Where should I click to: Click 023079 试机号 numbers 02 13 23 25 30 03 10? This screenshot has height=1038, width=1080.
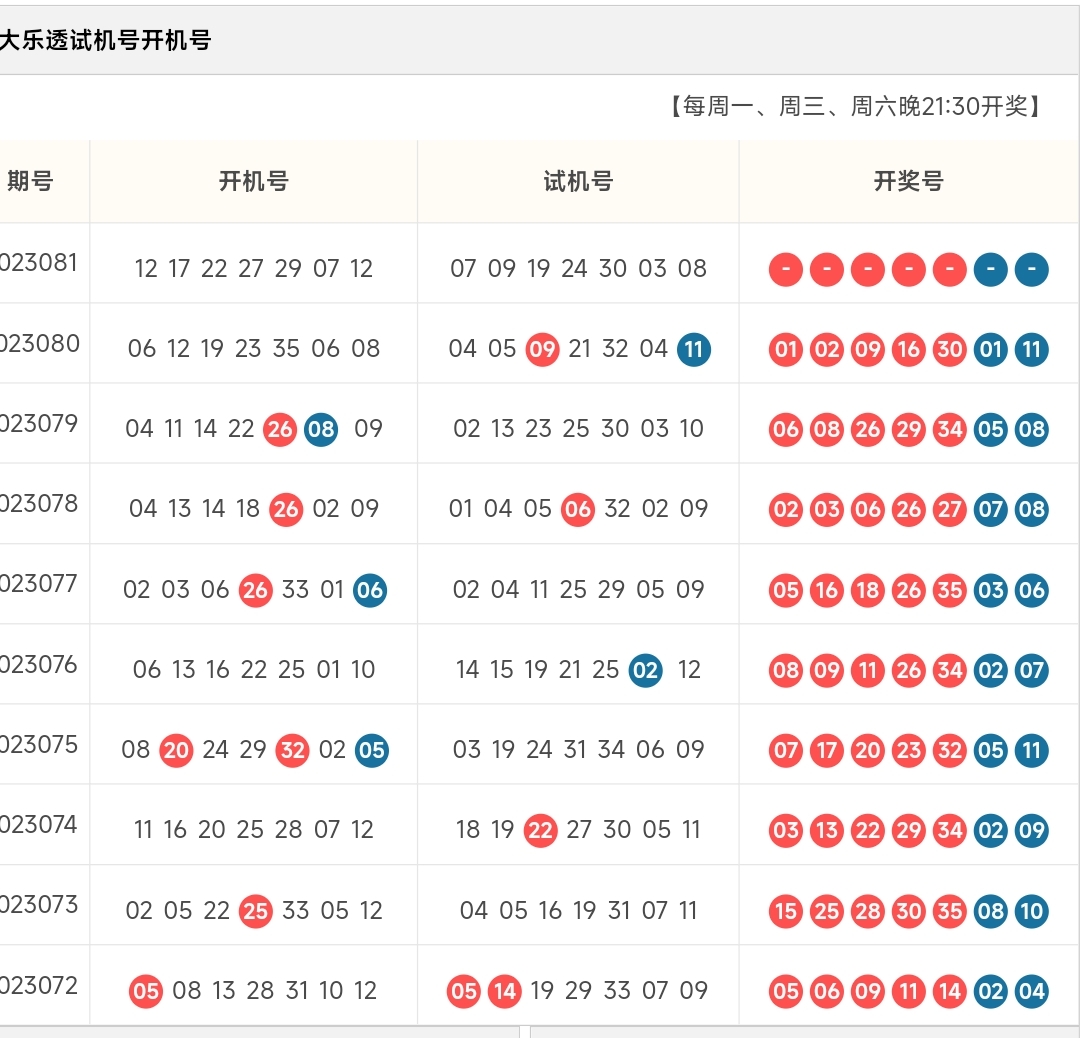click(579, 428)
